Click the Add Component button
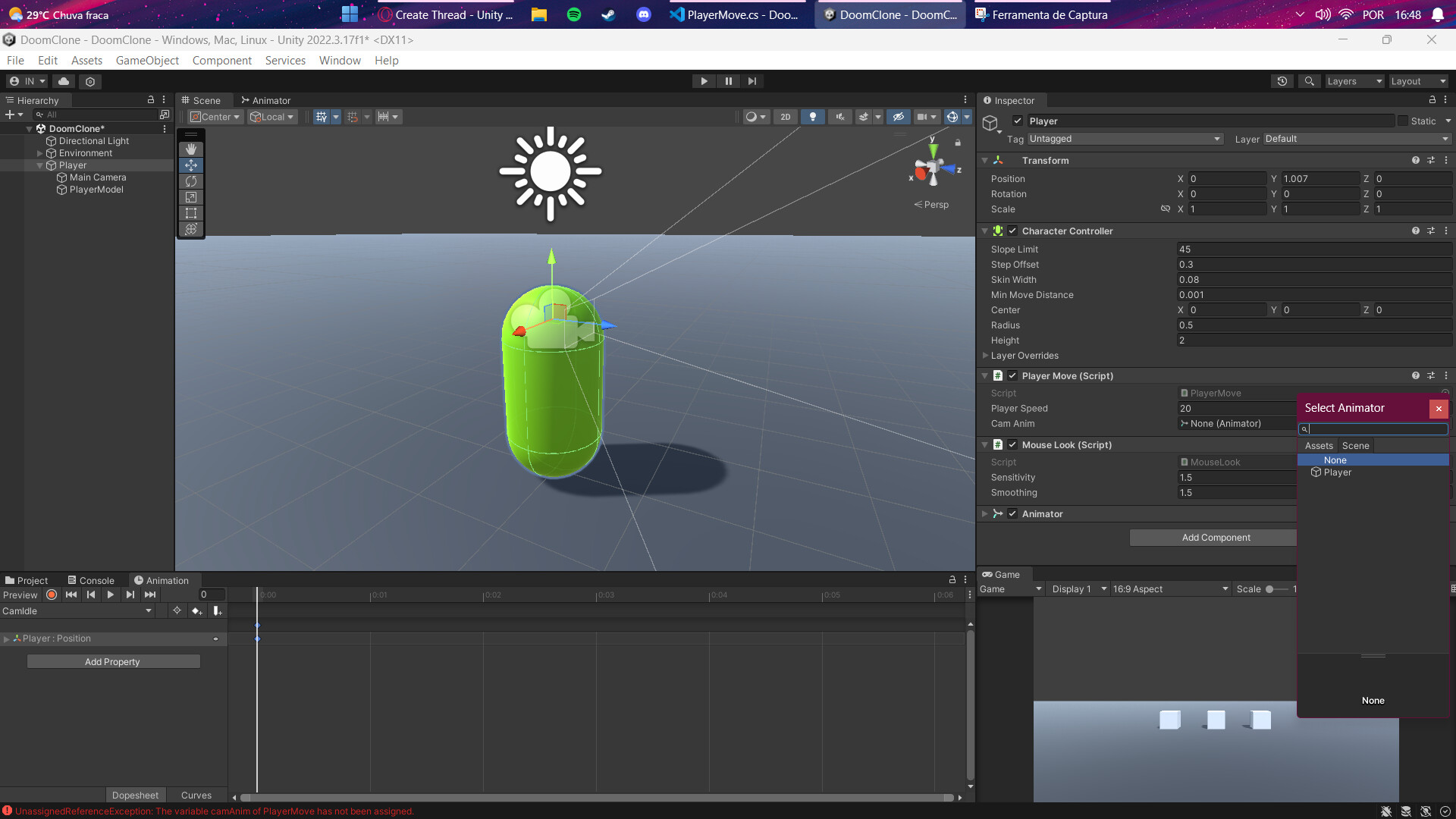The height and width of the screenshot is (819, 1456). [x=1213, y=537]
